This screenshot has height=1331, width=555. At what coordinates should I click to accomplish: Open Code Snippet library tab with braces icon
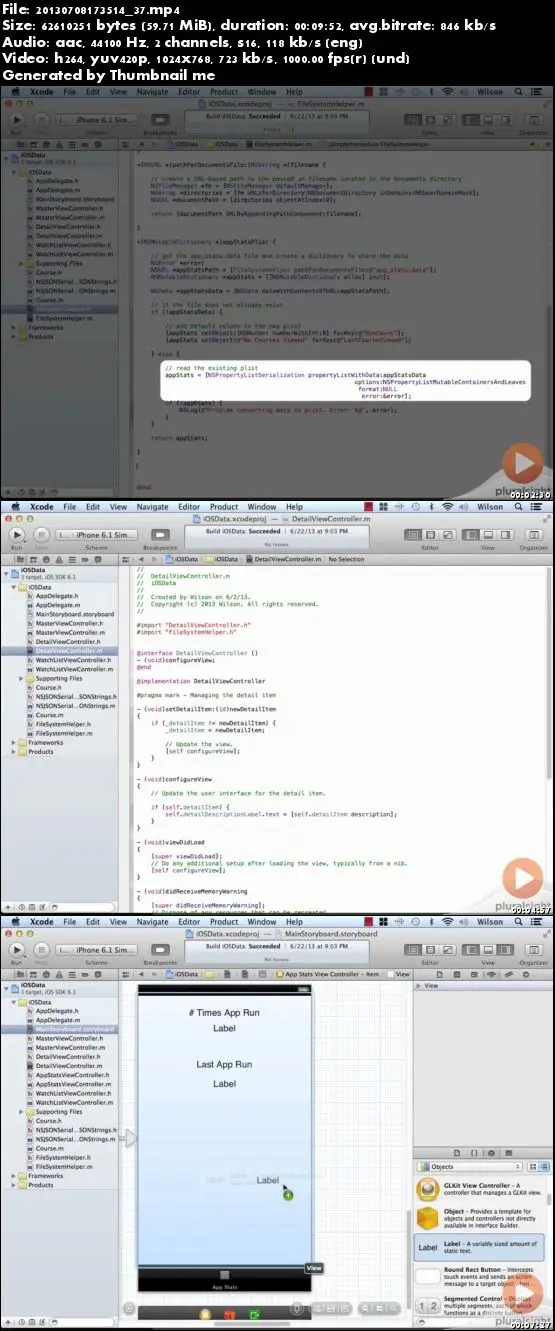(x=475, y=1153)
